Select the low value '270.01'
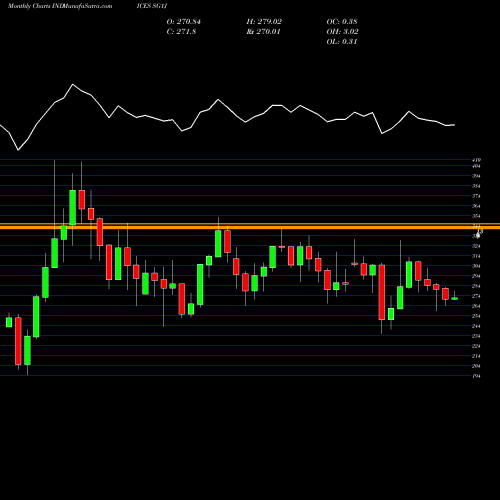 click(268, 32)
